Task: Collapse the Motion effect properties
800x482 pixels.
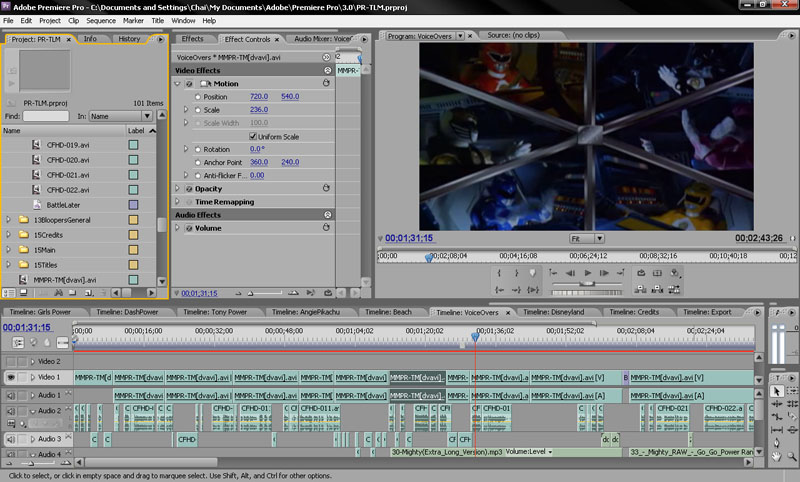Action: pos(178,84)
